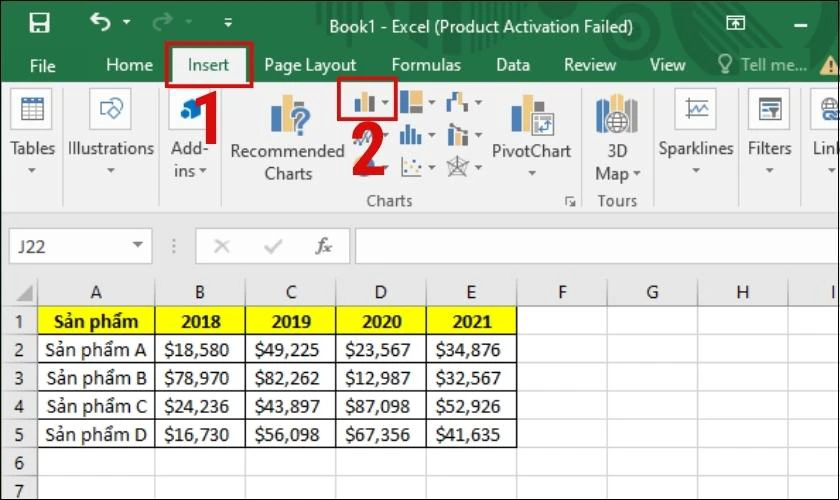Image resolution: width=840 pixels, height=500 pixels.
Task: Insert a hierarchy treemap chart
Action: (417, 102)
